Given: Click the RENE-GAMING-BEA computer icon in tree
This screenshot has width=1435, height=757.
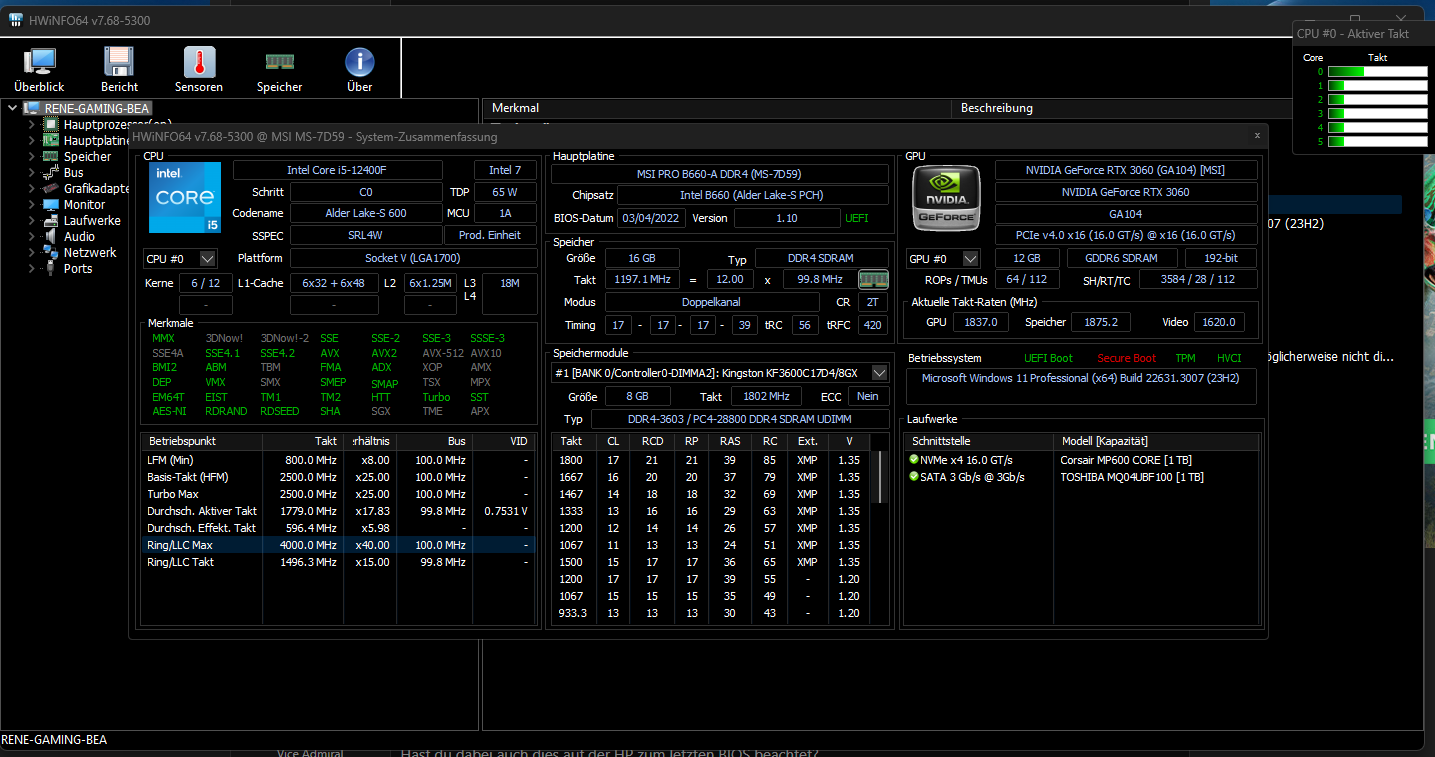Looking at the screenshot, I should pos(32,108).
